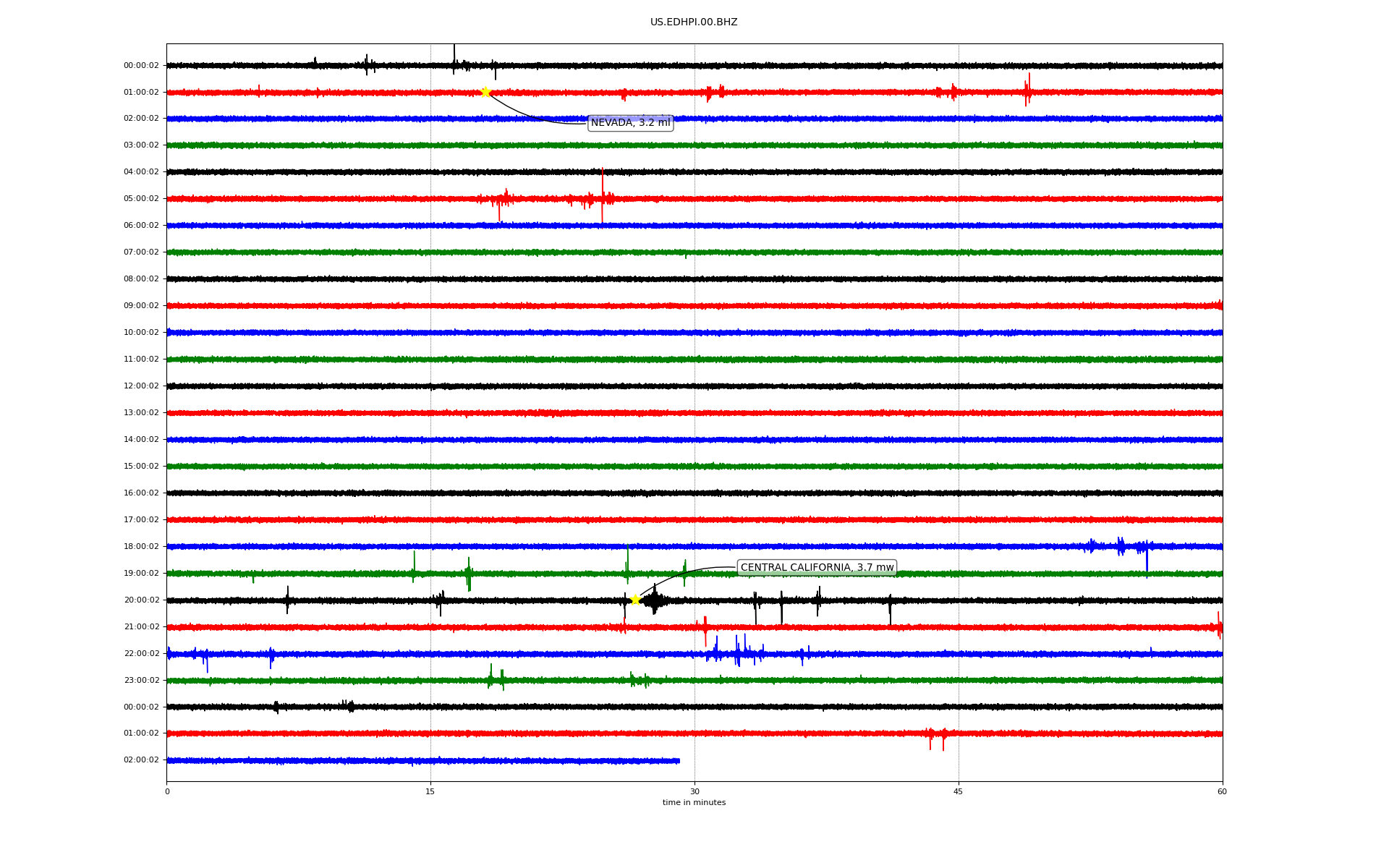Select the 02:00:02 label beside the blue trace near the top
The height and width of the screenshot is (868, 1389).
point(141,119)
